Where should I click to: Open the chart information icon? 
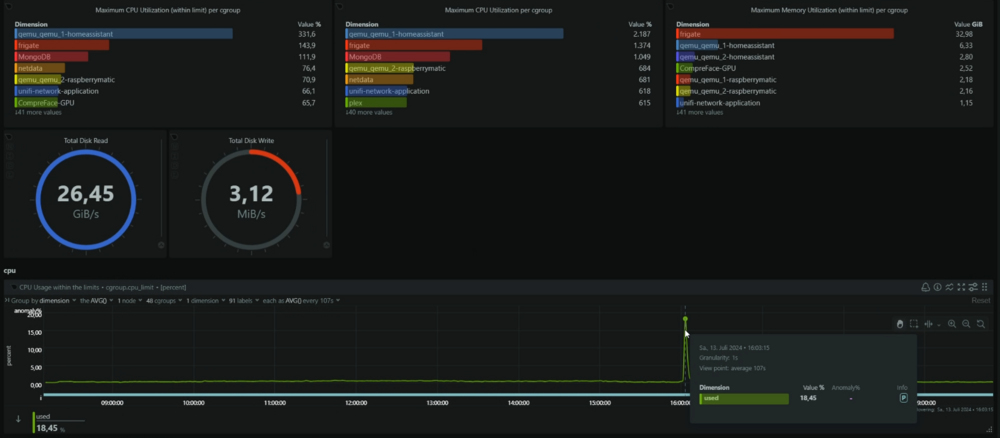point(938,287)
